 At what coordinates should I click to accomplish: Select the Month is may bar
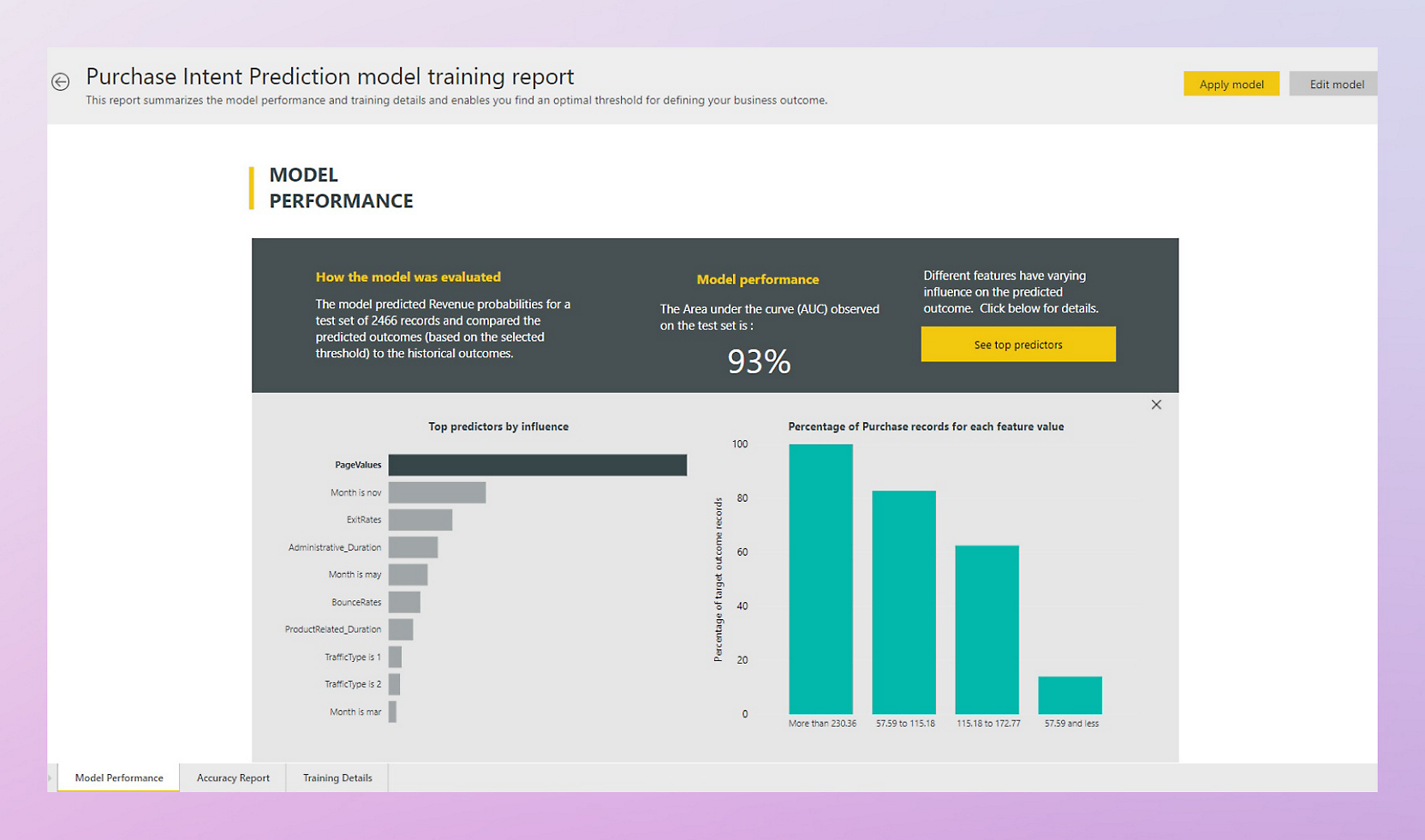[408, 575]
